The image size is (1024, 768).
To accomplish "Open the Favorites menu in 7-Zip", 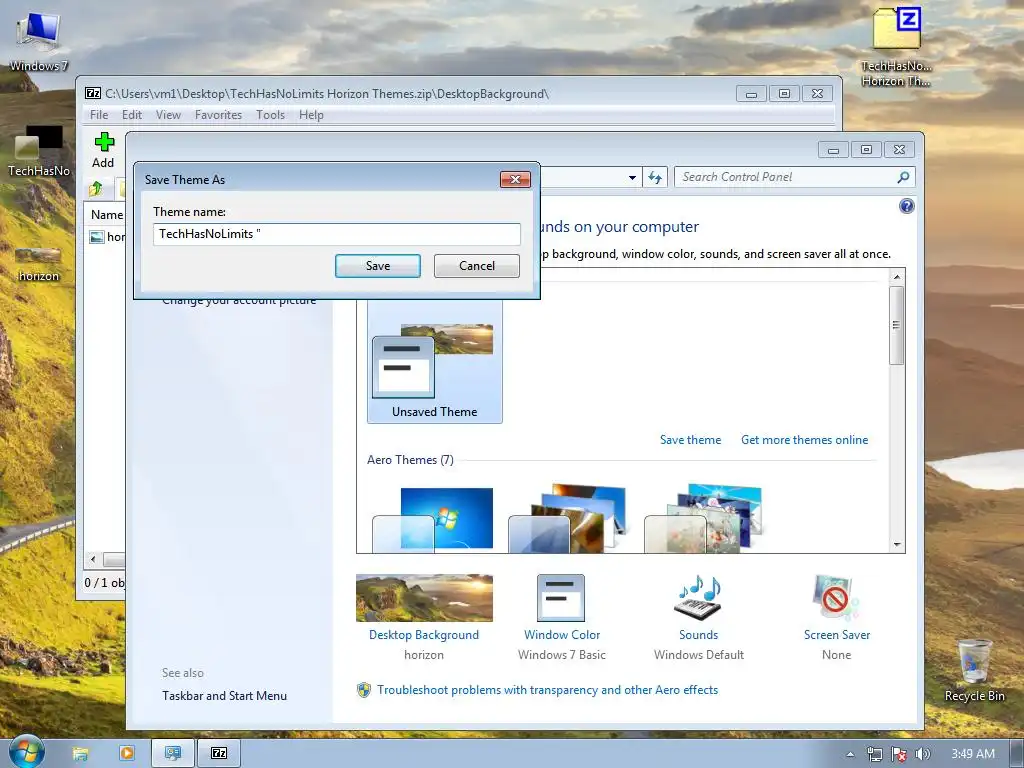I will pos(218,115).
